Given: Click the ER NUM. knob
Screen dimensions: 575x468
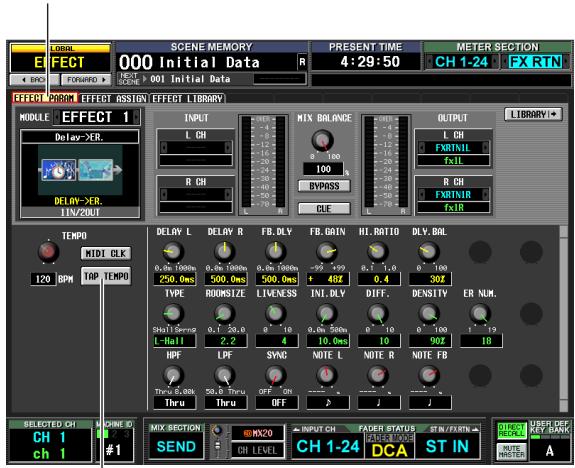Looking at the screenshot, I should click(480, 314).
